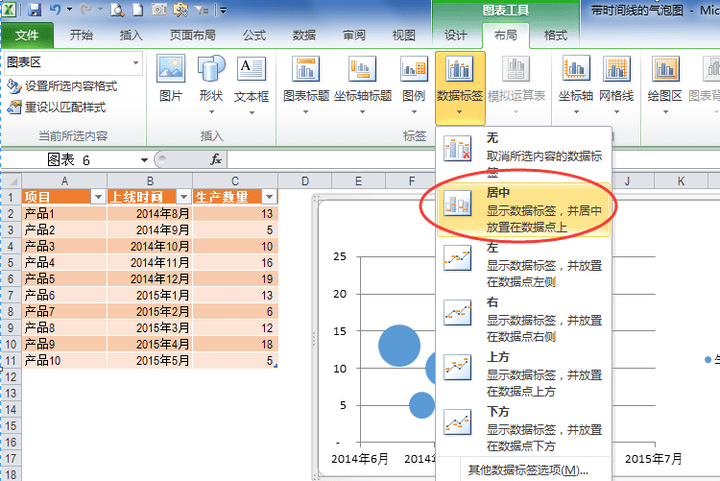The height and width of the screenshot is (481, 720).
Task: Choose 居中 centered data labels
Action: click(x=523, y=209)
